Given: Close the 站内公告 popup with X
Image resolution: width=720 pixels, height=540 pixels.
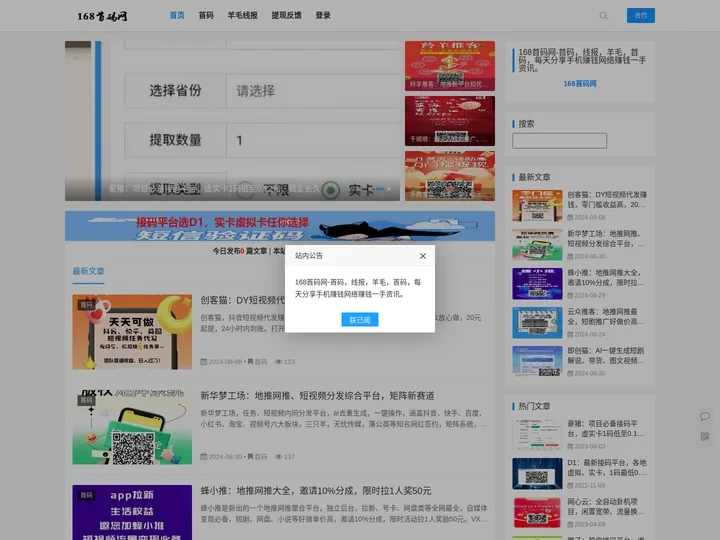Looking at the screenshot, I should [423, 256].
